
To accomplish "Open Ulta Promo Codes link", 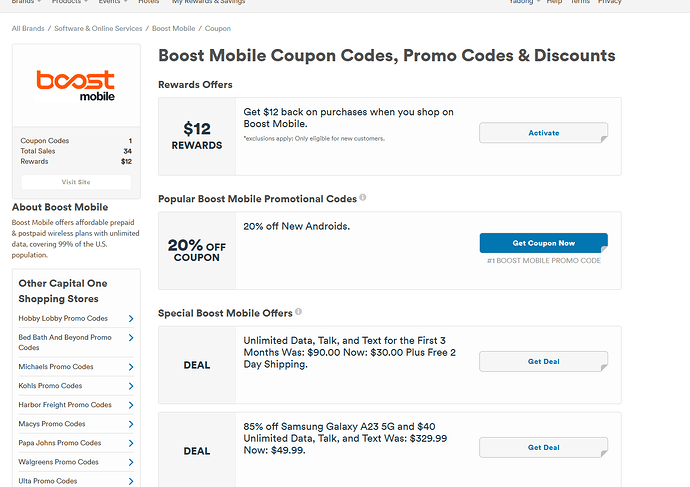I will point(48,481).
